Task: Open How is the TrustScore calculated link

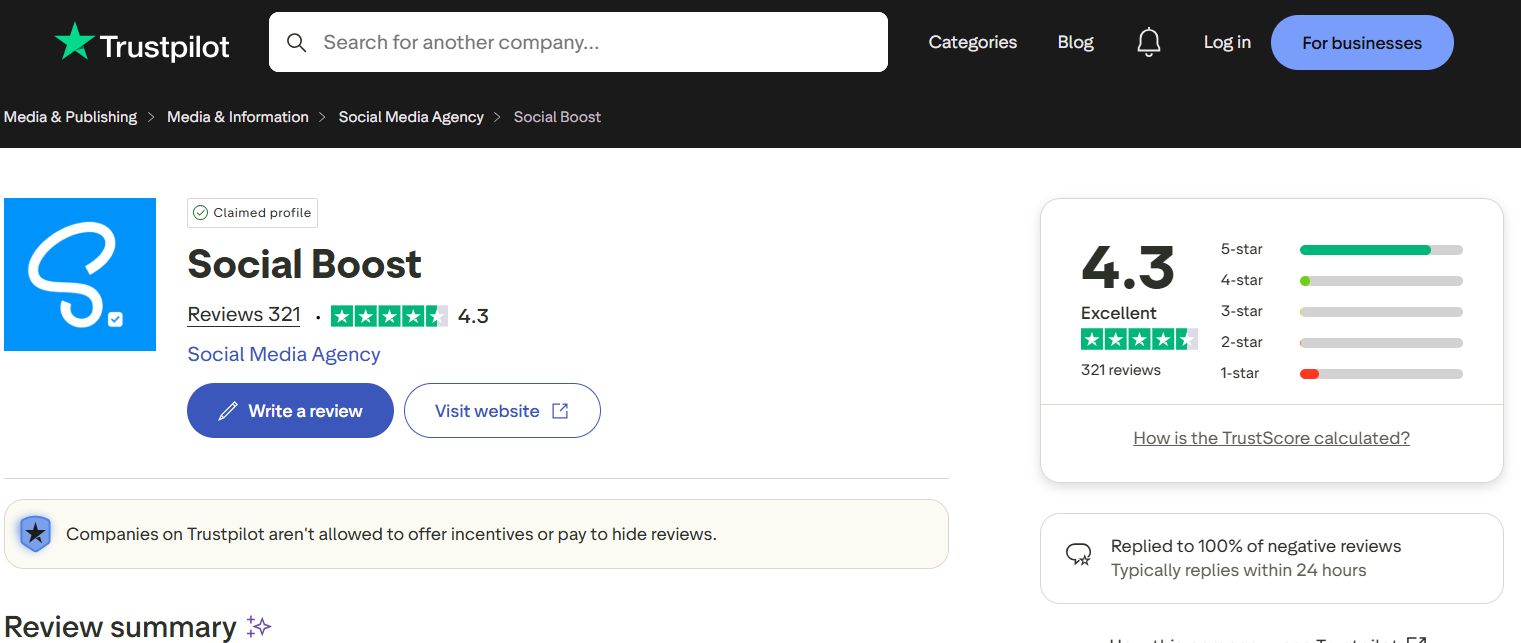Action: pos(1271,438)
